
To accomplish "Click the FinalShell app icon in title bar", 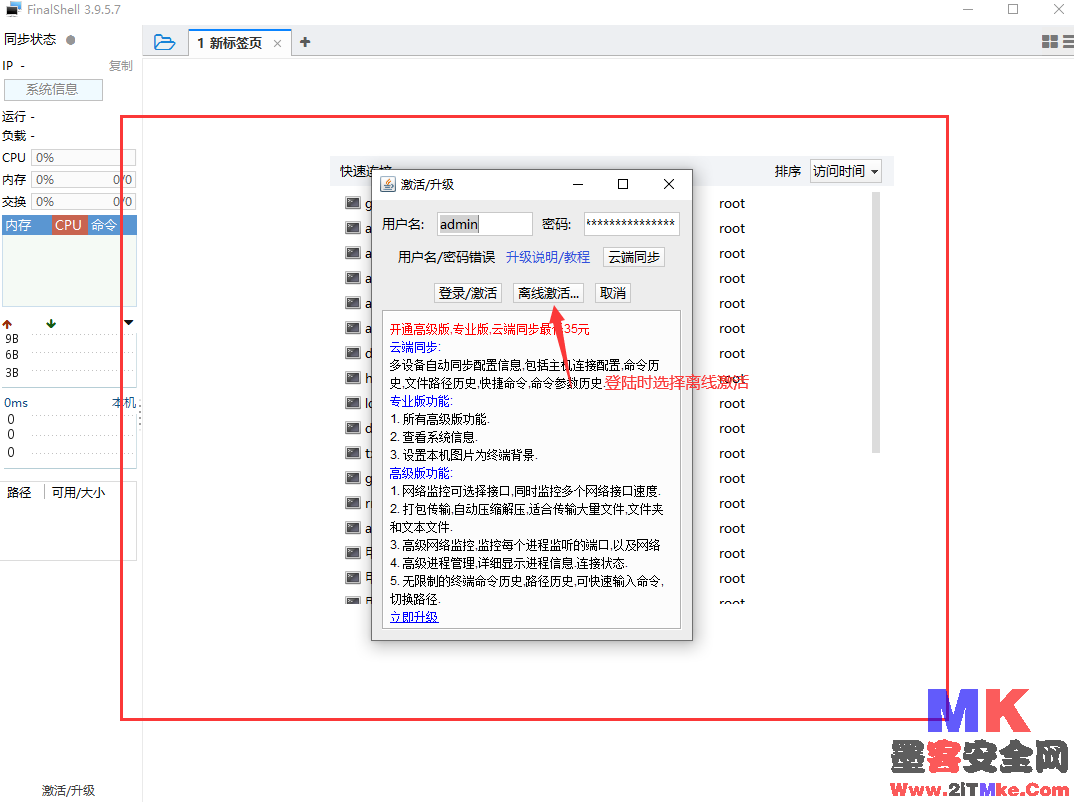I will click(13, 9).
